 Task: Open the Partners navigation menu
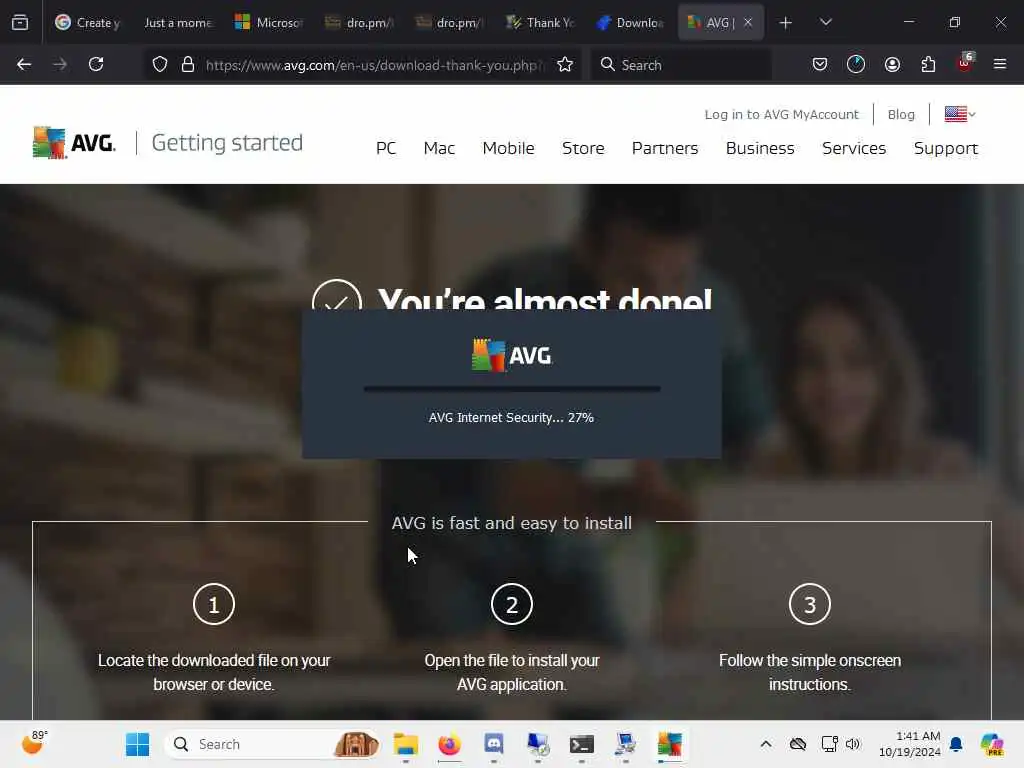(665, 148)
